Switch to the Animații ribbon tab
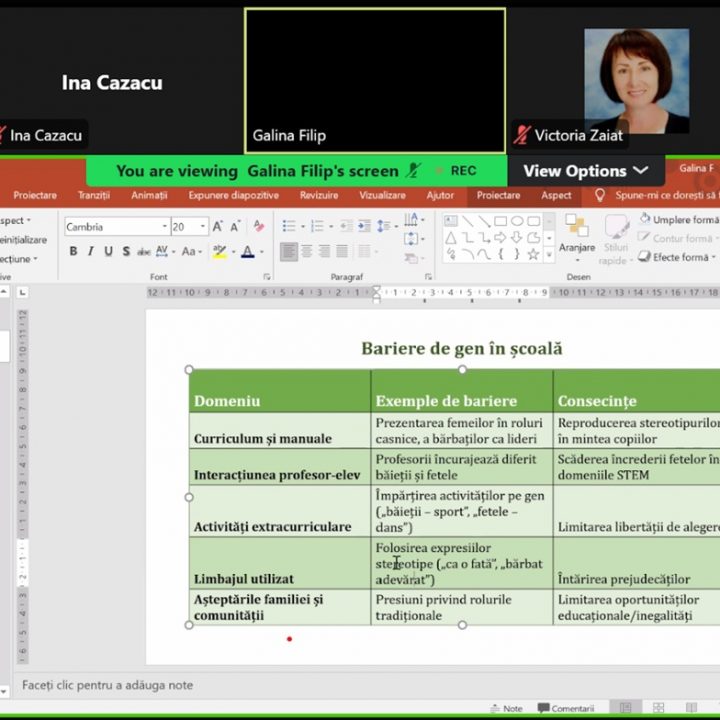 pyautogui.click(x=149, y=196)
